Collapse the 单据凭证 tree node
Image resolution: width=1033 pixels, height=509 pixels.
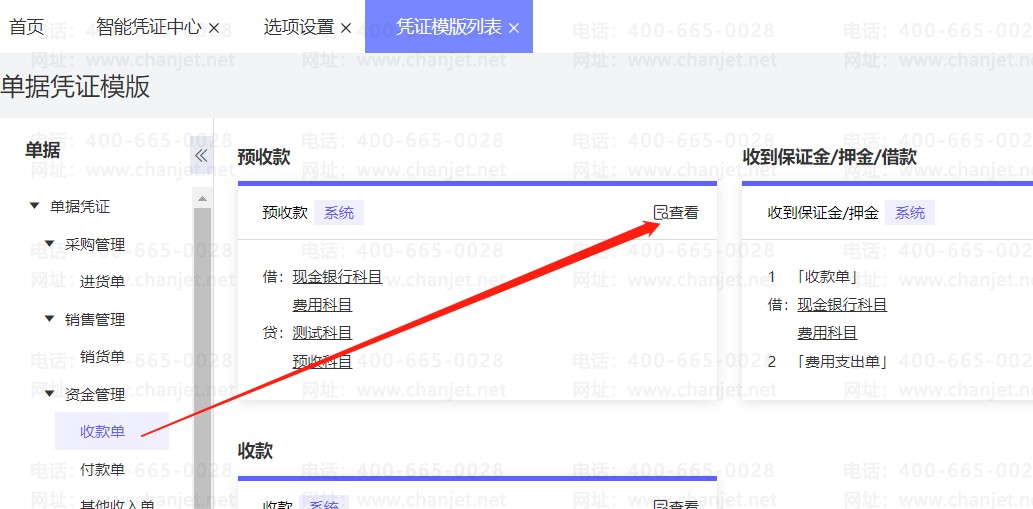coord(35,207)
